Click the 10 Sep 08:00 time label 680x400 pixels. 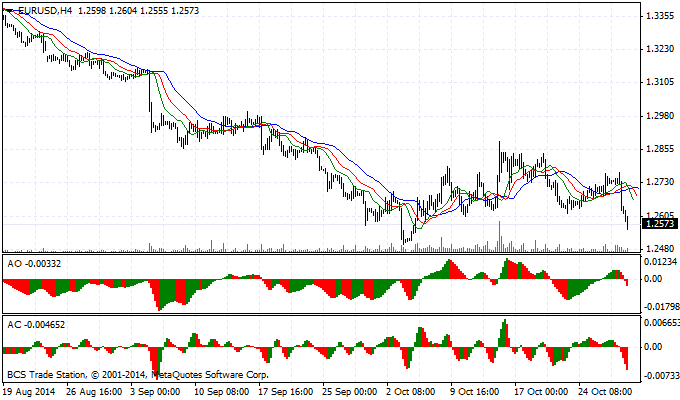click(x=221, y=392)
